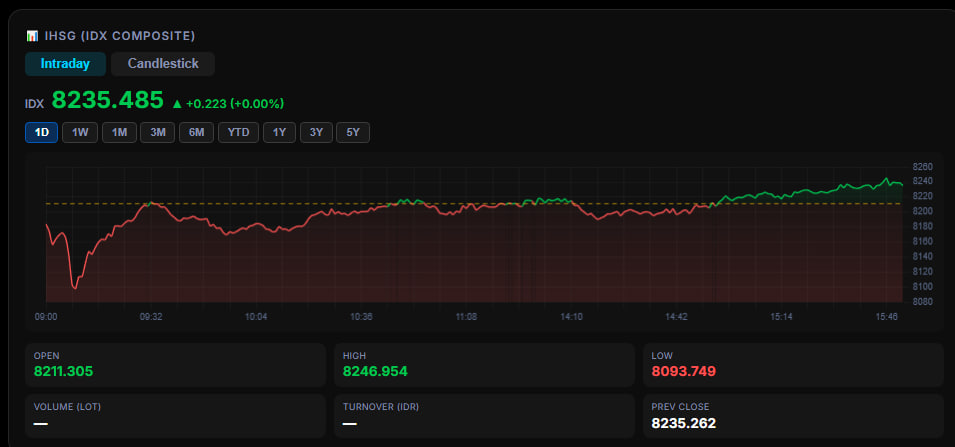
Task: Click the TURNOVER (IDR) card
Action: [484, 416]
